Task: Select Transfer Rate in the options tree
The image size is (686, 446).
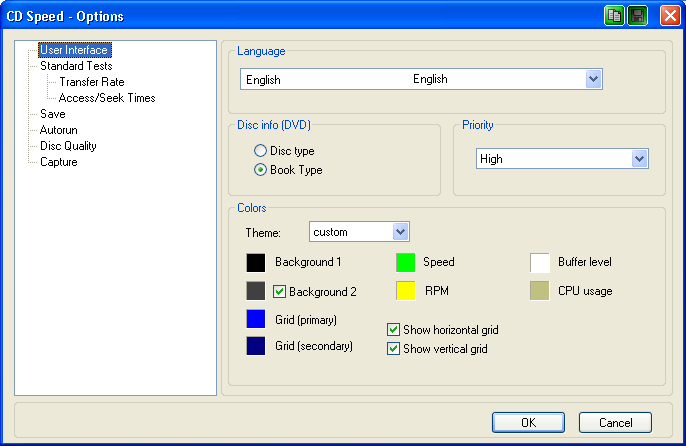Action: click(91, 82)
